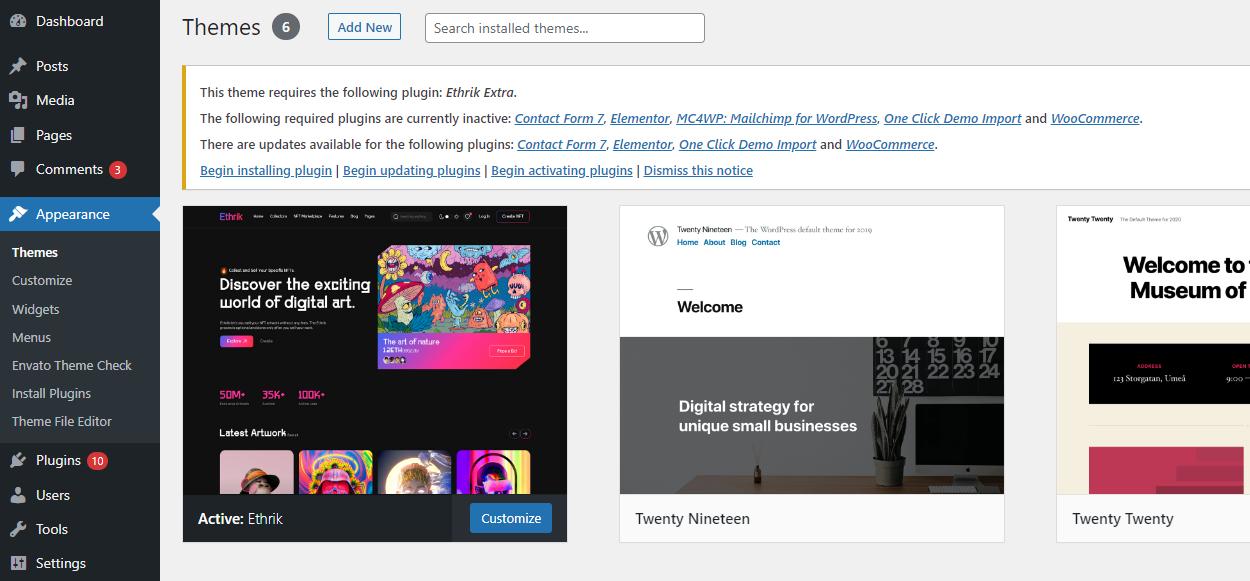Click the Settings sliders icon
Image resolution: width=1250 pixels, height=581 pixels.
click(x=18, y=563)
